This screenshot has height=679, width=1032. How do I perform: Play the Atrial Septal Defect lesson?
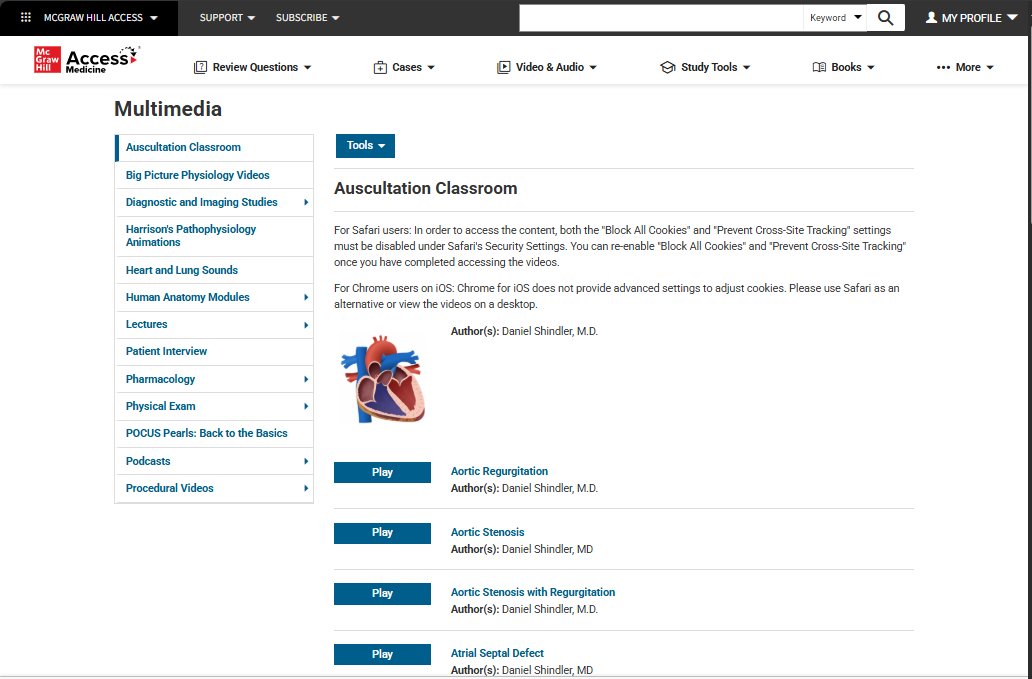(x=382, y=654)
